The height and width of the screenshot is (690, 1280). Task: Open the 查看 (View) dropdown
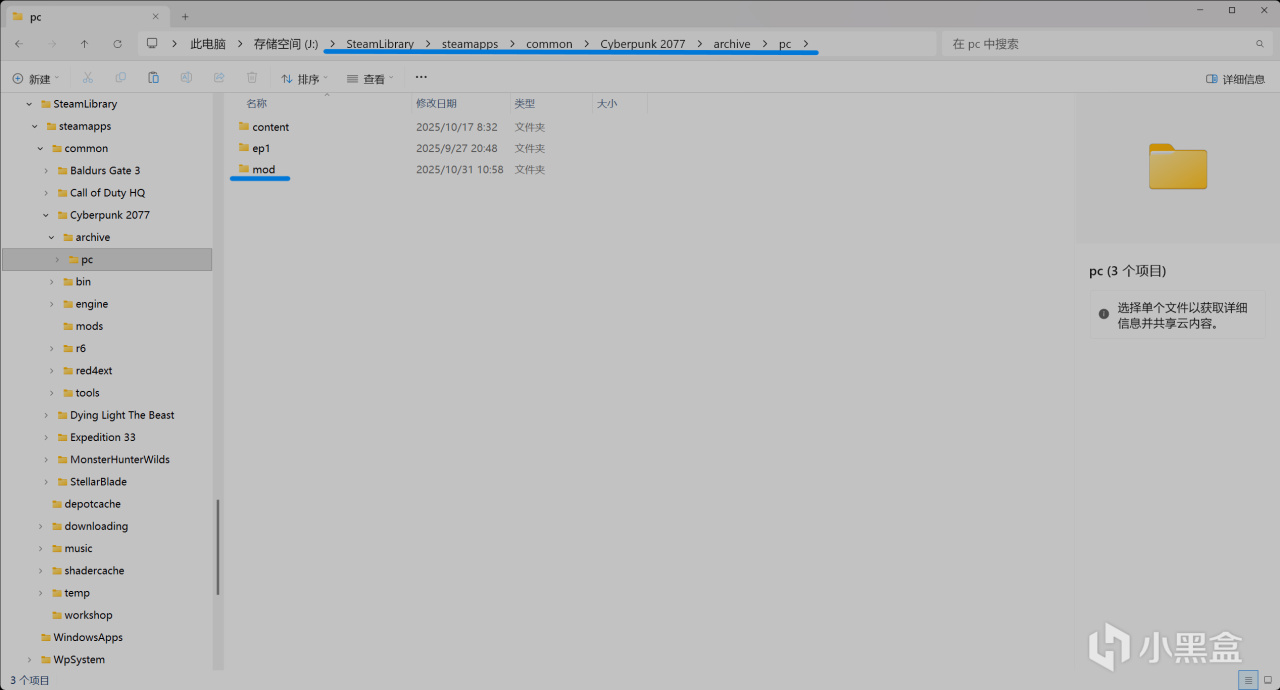[370, 79]
